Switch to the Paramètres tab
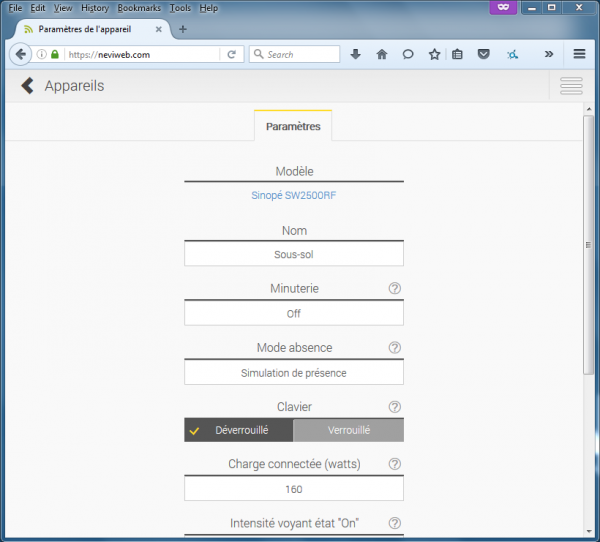Viewport: 600px width, 542px height. click(293, 126)
